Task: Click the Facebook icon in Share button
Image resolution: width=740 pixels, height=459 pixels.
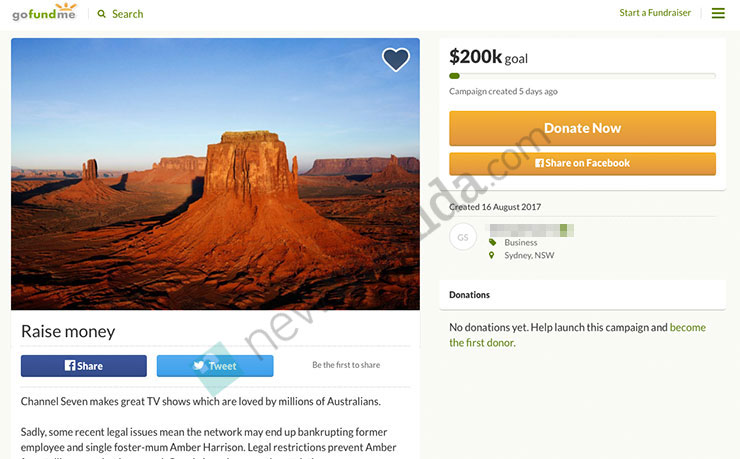Action: [x=70, y=366]
